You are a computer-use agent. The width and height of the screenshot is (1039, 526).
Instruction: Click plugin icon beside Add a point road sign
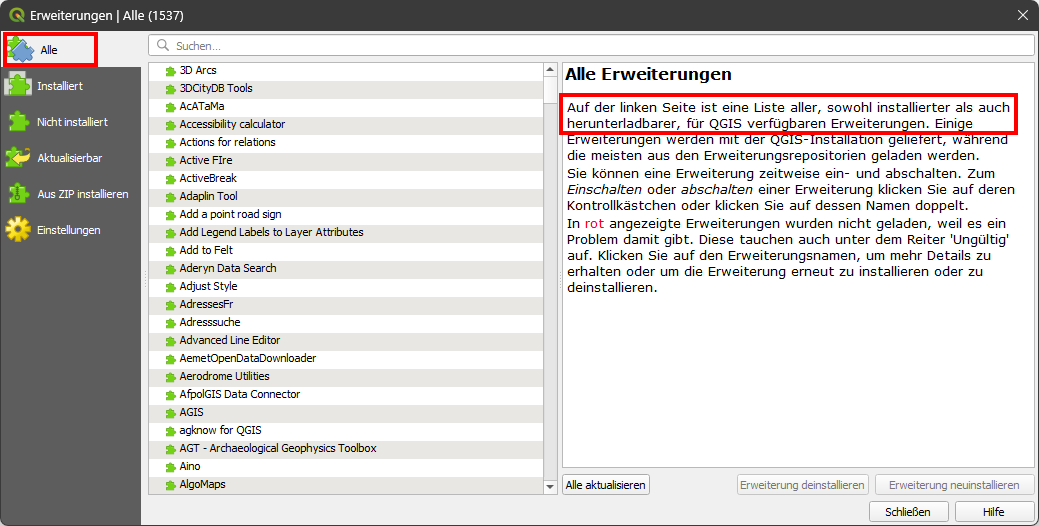[x=170, y=215]
